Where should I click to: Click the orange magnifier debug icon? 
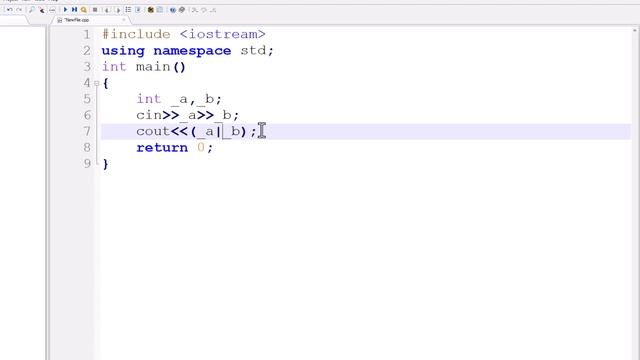point(84,10)
